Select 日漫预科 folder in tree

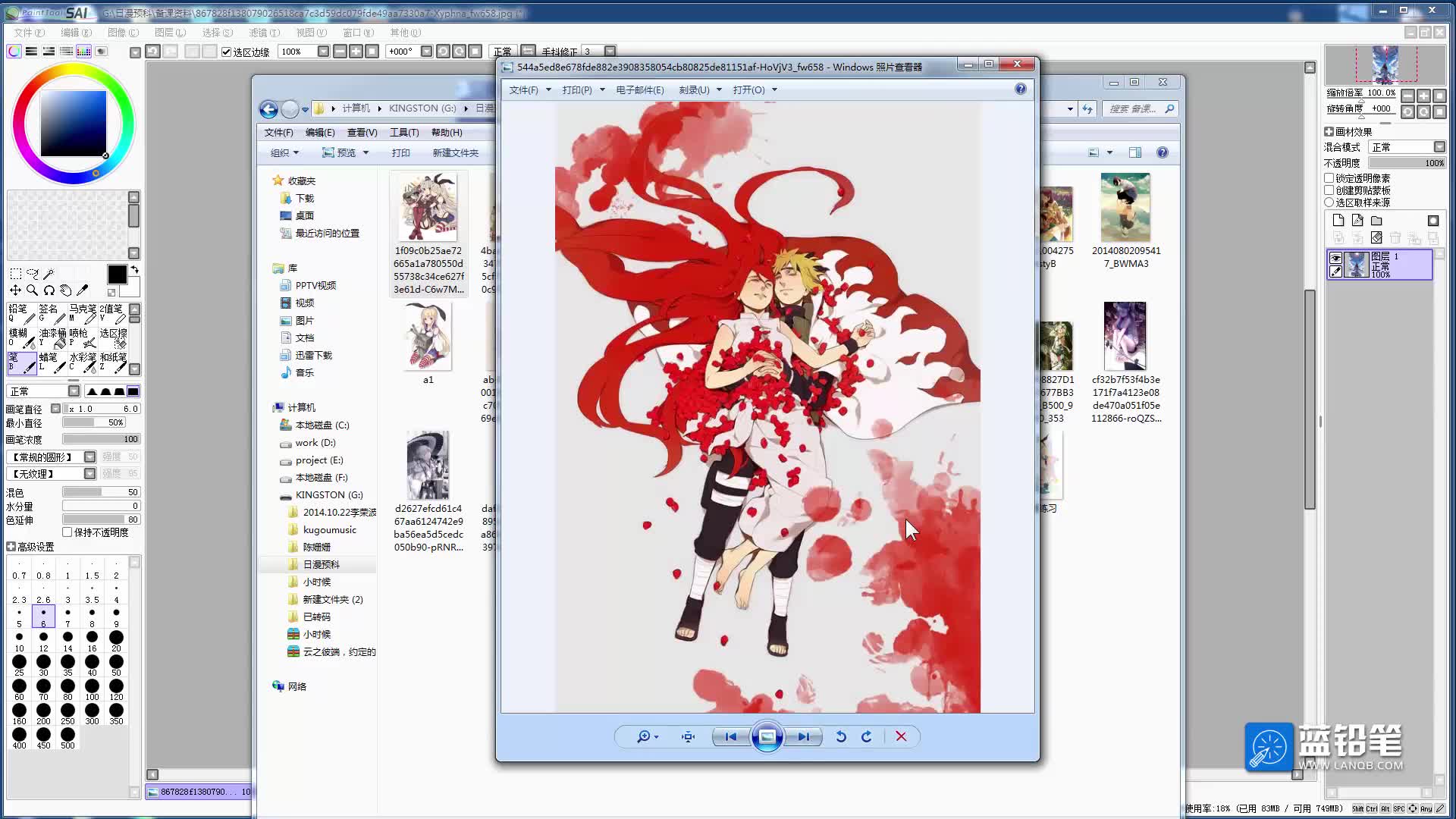[322, 564]
